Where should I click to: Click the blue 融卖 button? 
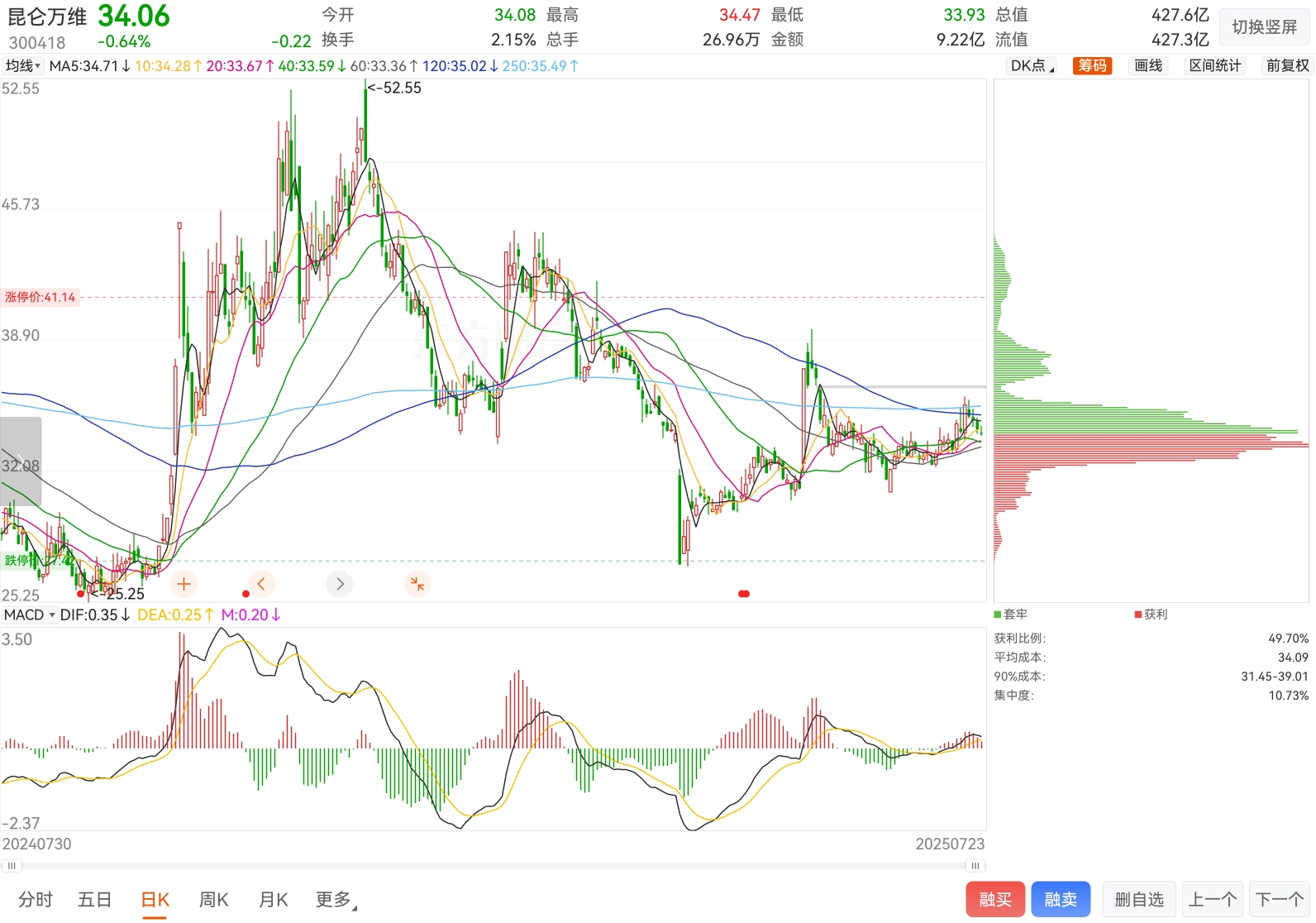pos(1061,899)
